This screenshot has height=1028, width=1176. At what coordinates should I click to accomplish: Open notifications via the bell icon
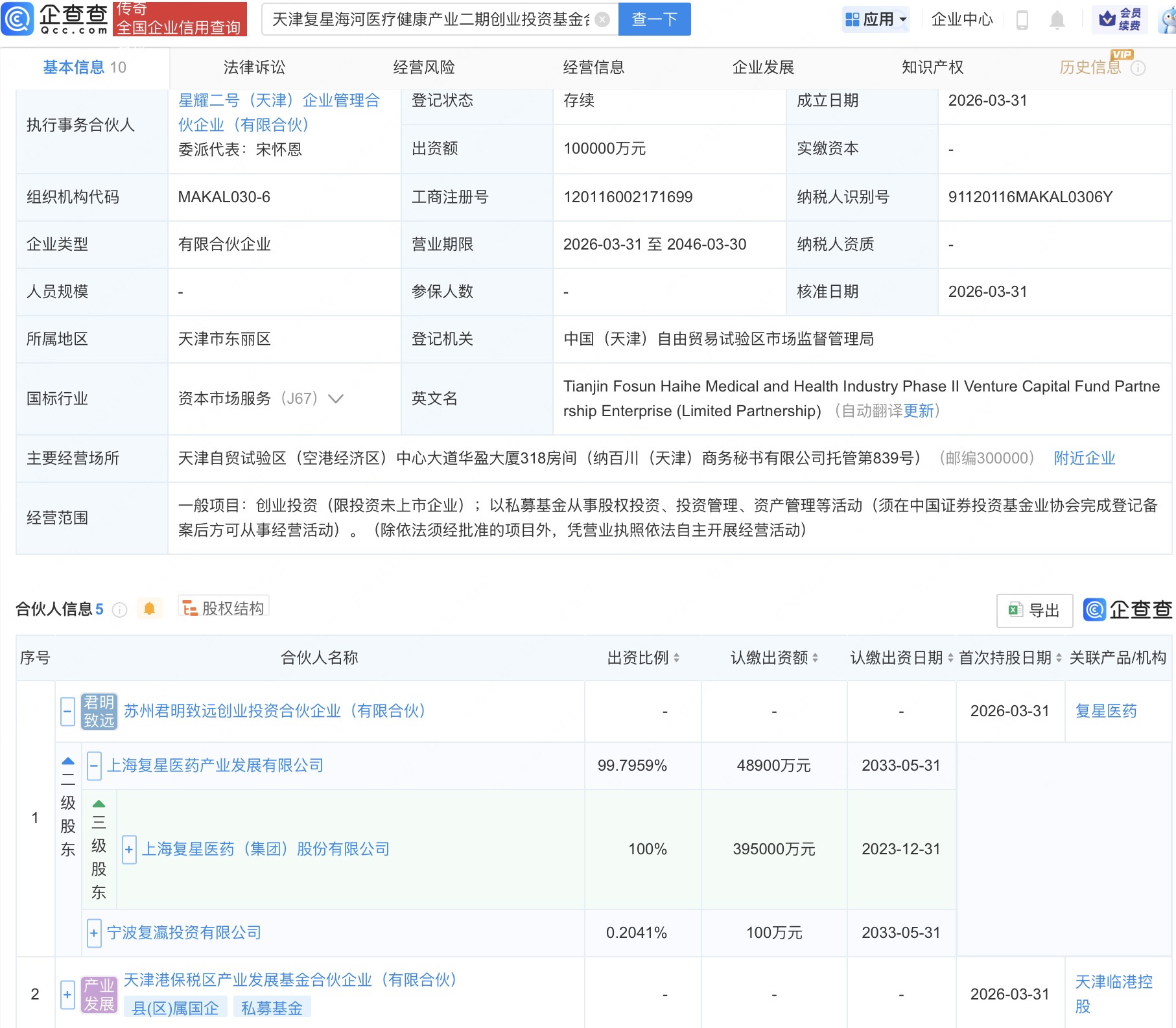coord(1057,19)
